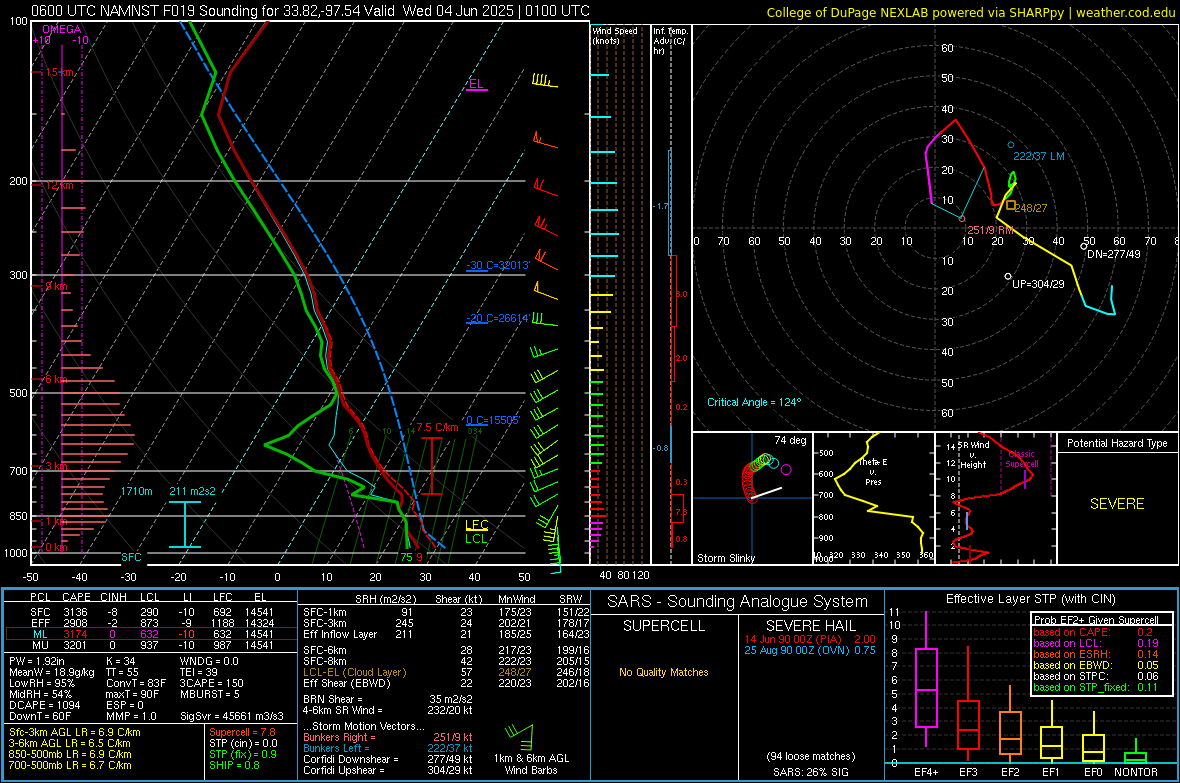Click the DN=277/49 Corfidi label
Screen dimensions: 1180x783
click(x=1113, y=254)
